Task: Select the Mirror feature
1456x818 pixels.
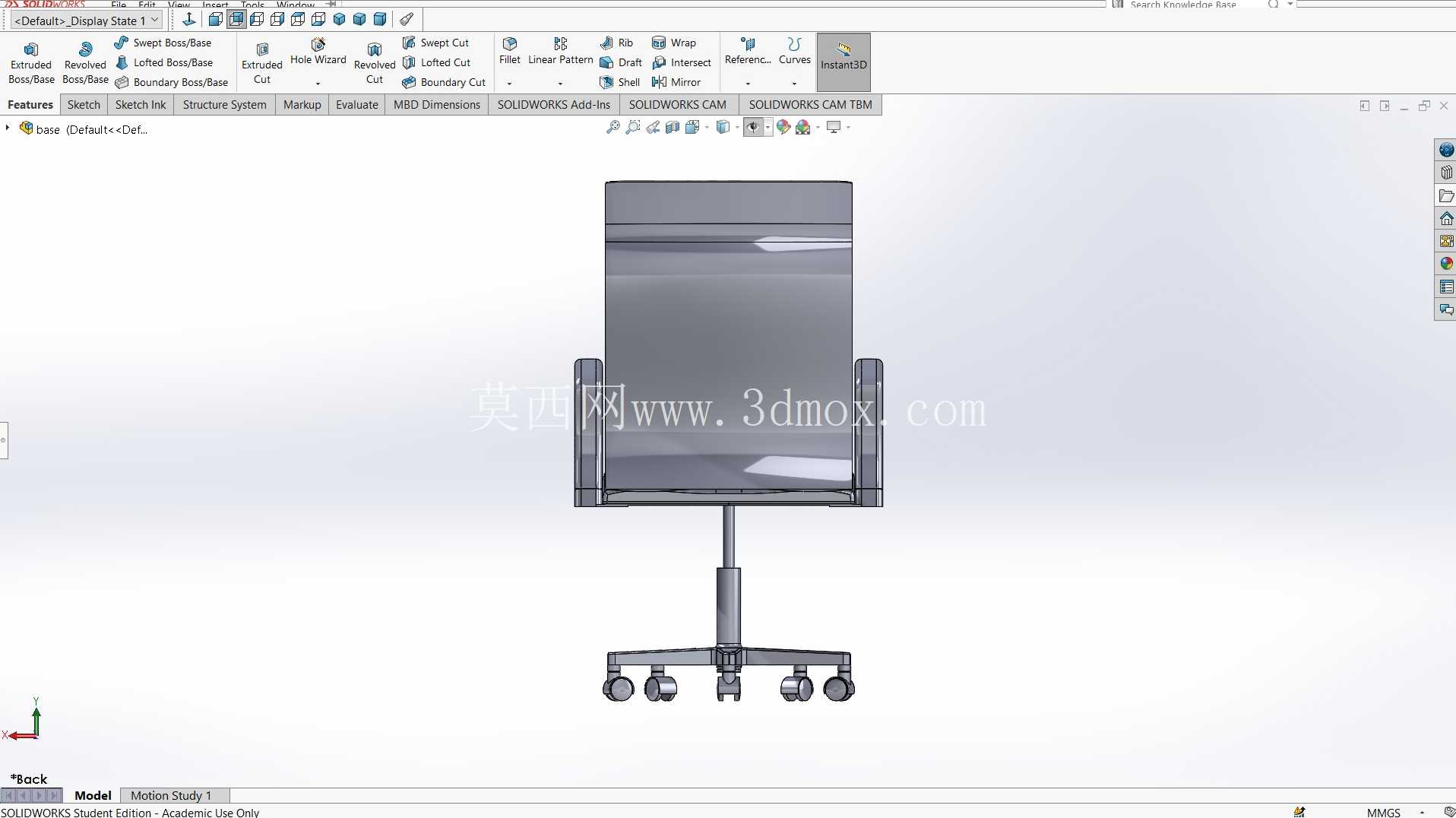Action: click(676, 82)
